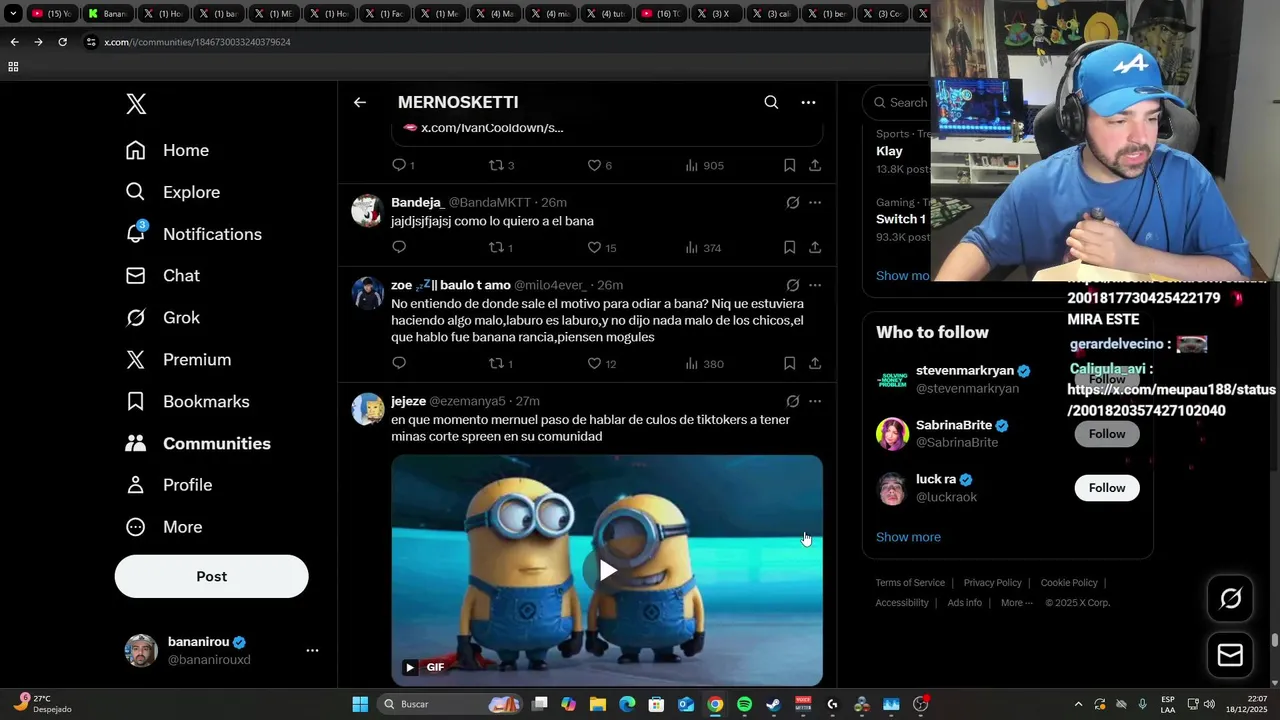Share the Bandeja_ post

coord(815,247)
